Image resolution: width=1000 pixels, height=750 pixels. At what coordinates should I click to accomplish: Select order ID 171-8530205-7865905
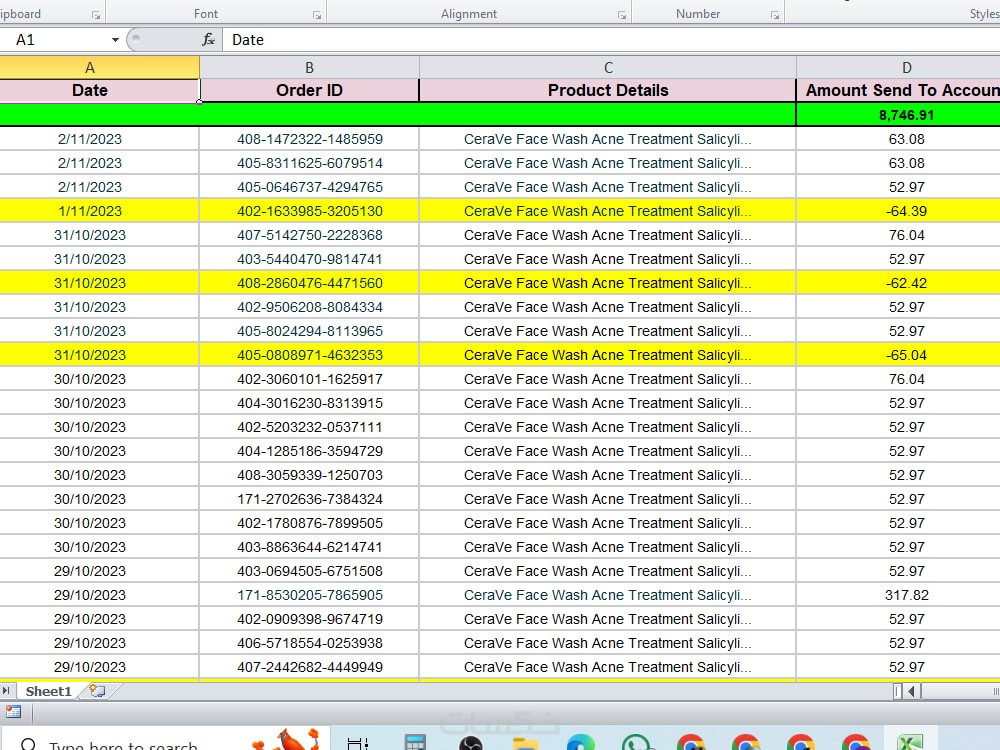click(309, 595)
